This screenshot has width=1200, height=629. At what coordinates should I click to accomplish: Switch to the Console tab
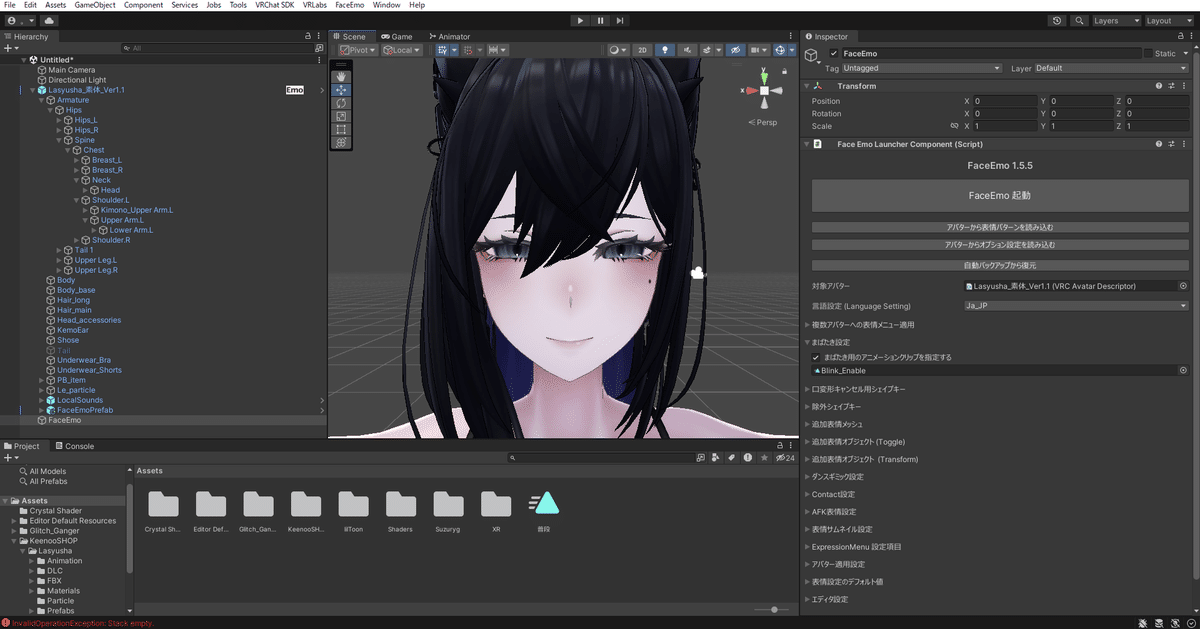click(x=73, y=446)
